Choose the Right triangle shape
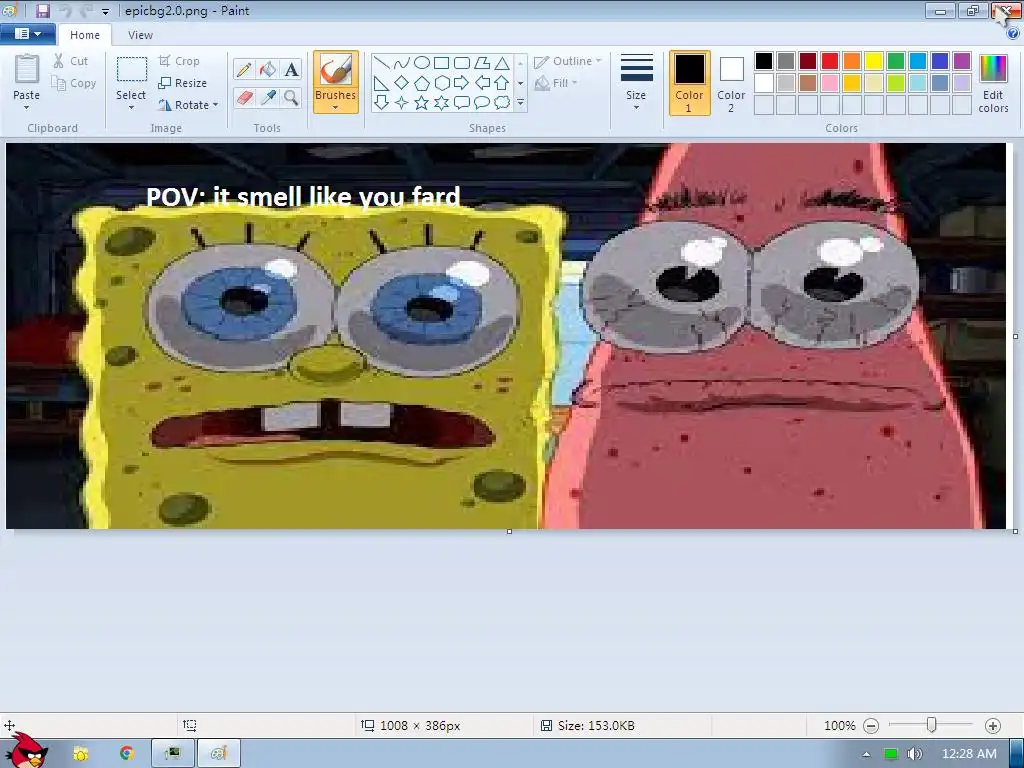The height and width of the screenshot is (768, 1024). pyautogui.click(x=381, y=83)
